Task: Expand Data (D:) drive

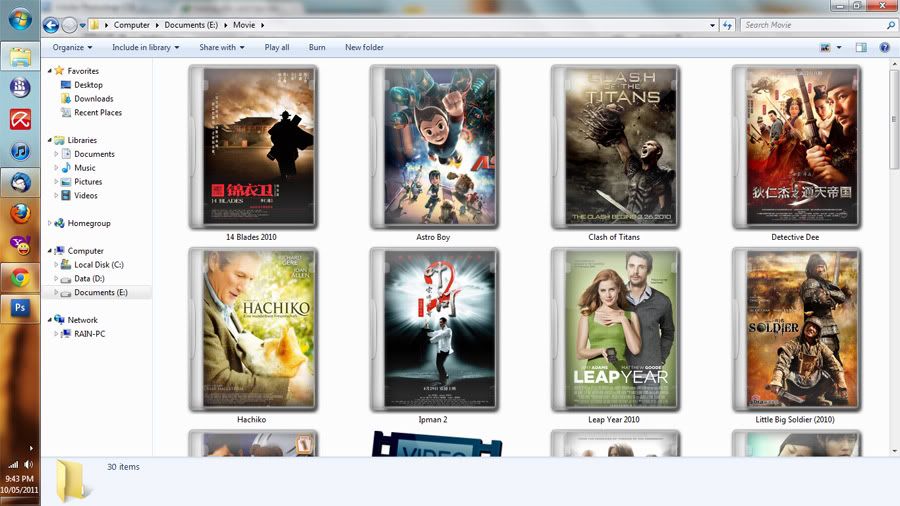Action: (56, 278)
